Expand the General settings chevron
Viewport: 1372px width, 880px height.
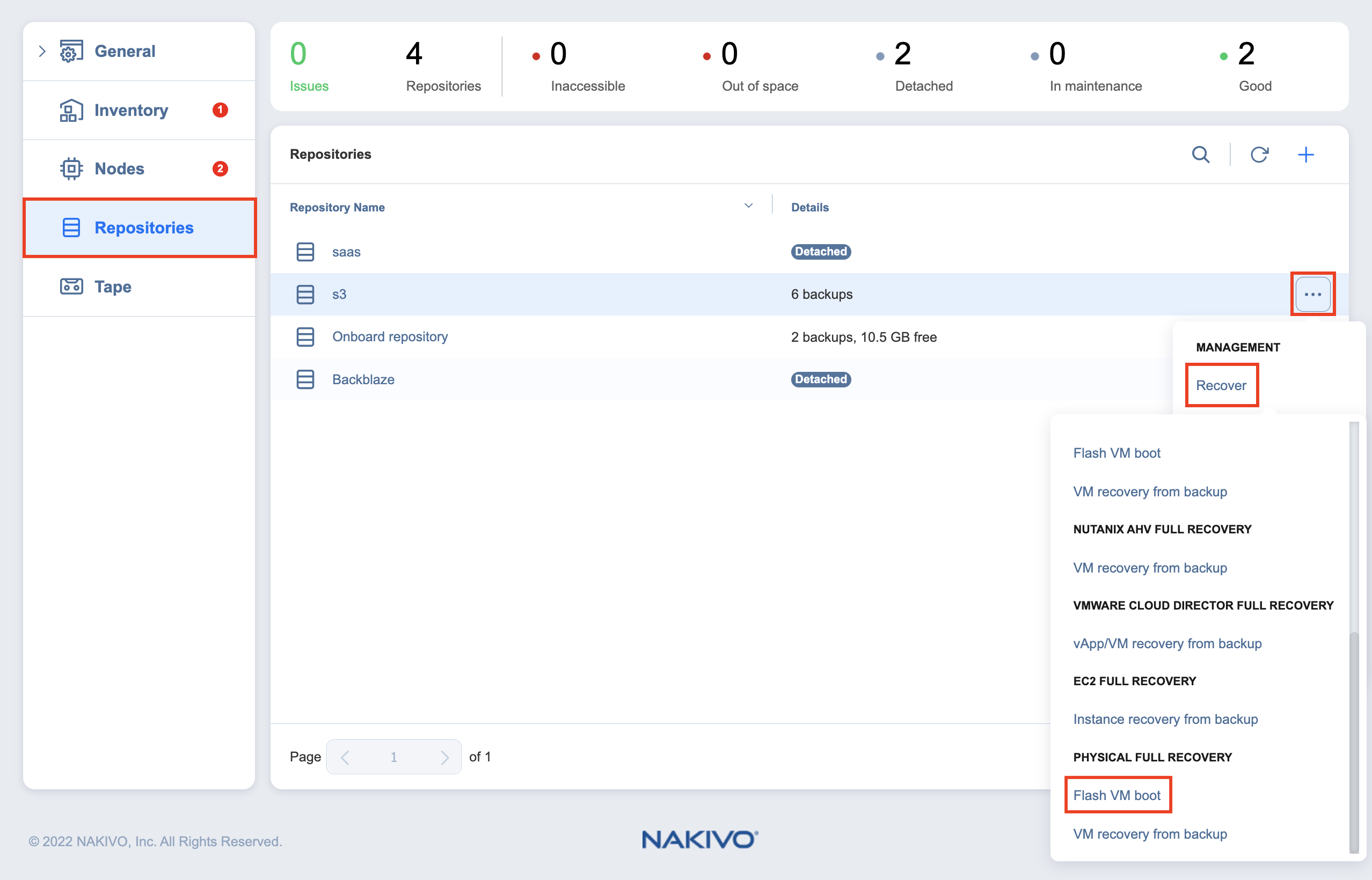pyautogui.click(x=42, y=52)
